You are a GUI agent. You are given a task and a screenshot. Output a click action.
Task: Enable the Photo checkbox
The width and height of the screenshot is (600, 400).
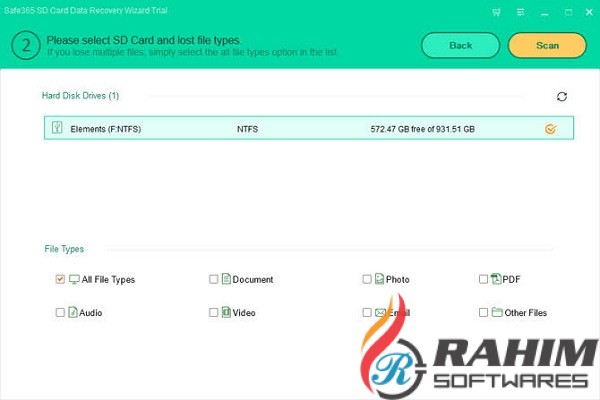[367, 279]
